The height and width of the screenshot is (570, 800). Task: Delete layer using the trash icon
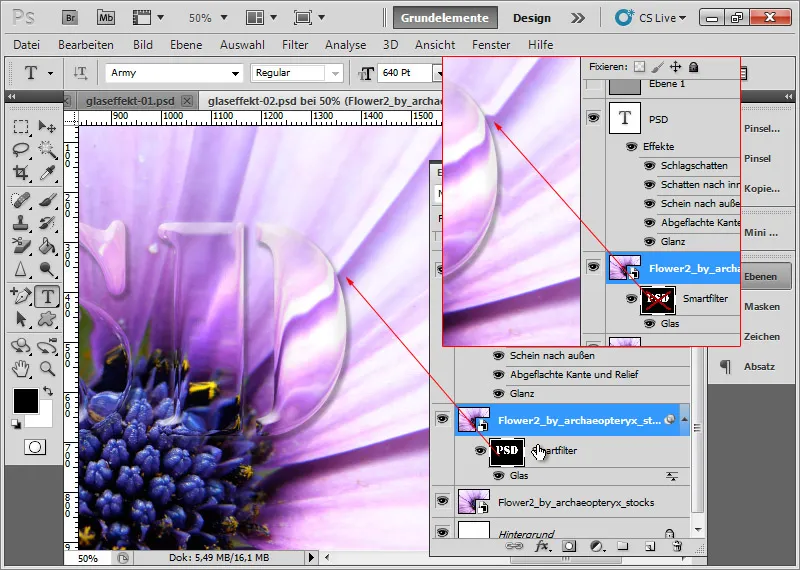[x=677, y=546]
